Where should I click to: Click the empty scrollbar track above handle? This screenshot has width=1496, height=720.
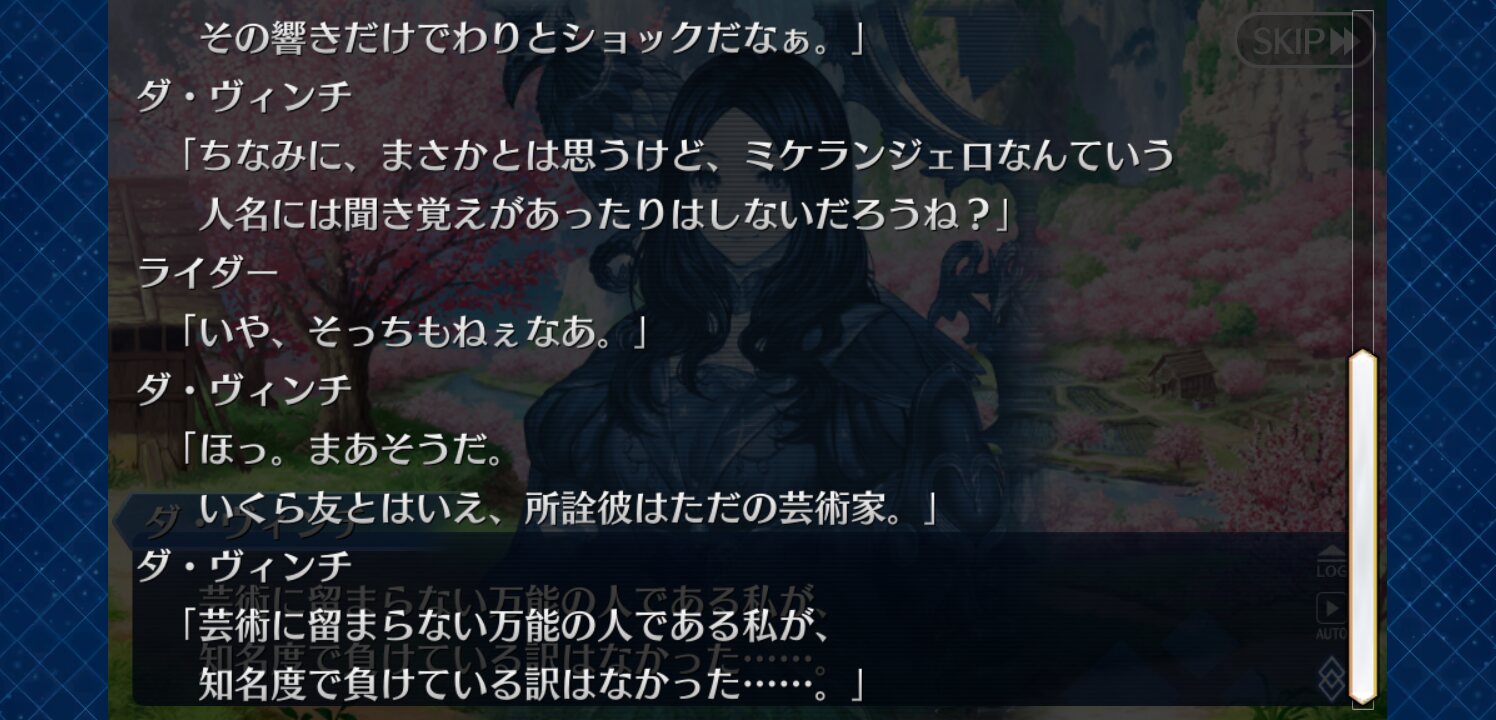1362,180
